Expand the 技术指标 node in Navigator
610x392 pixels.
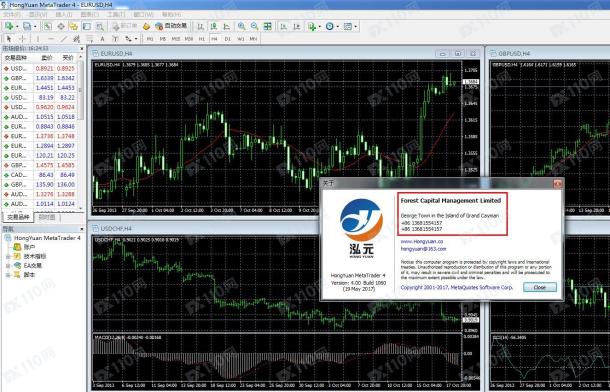pos(8,256)
